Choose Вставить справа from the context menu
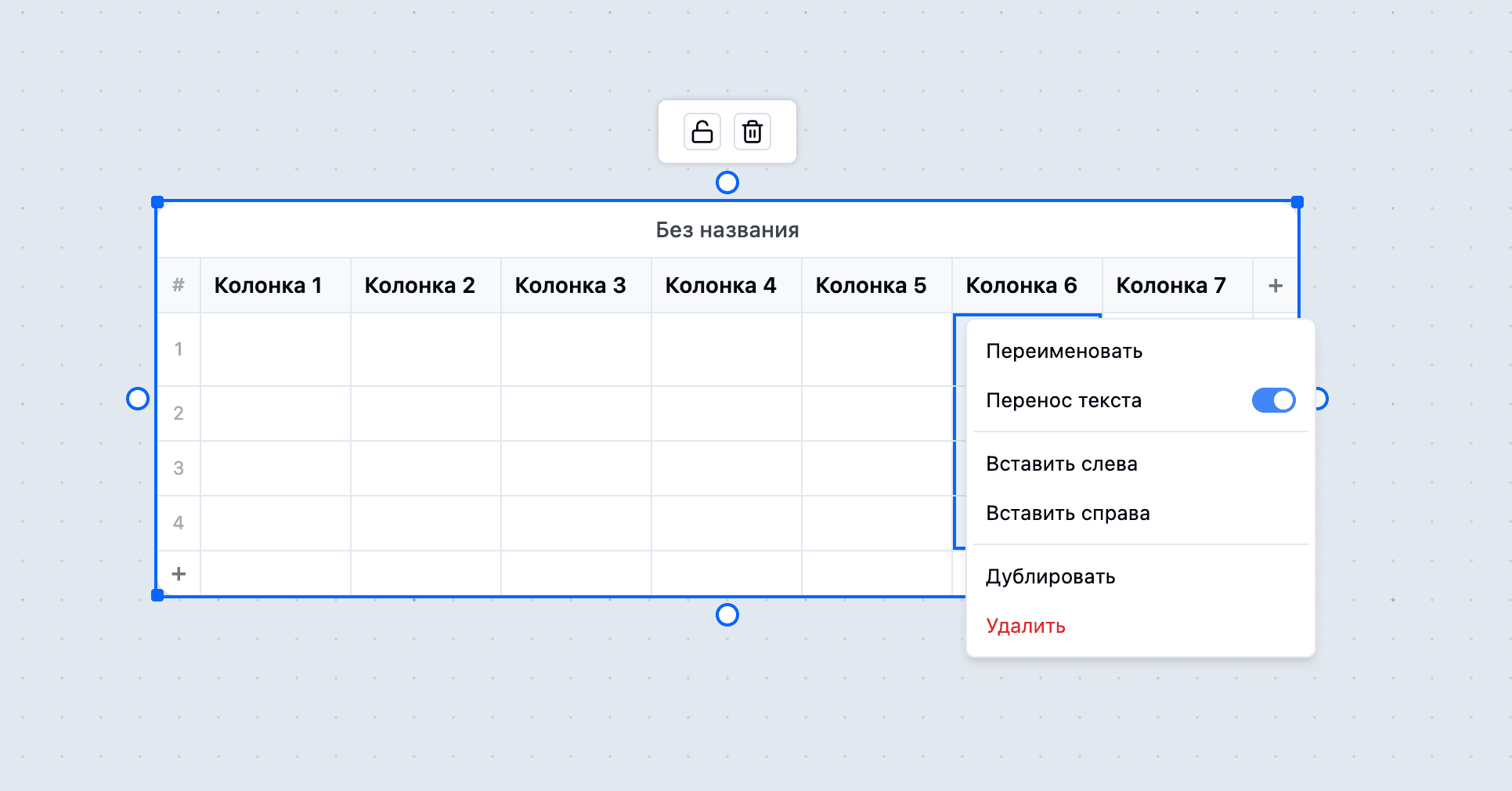 click(x=1067, y=513)
